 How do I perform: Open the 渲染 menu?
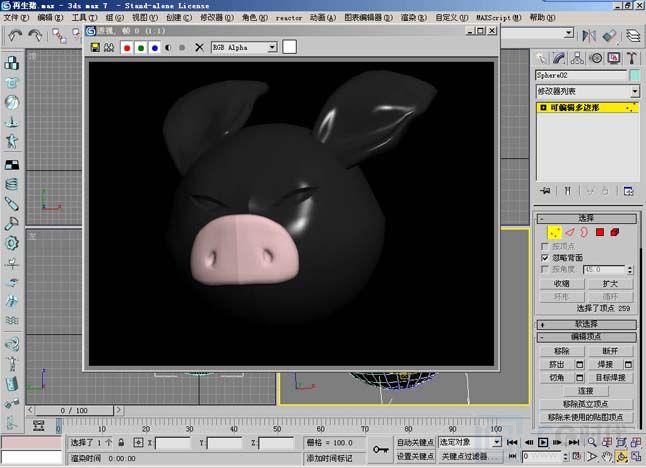coord(414,18)
